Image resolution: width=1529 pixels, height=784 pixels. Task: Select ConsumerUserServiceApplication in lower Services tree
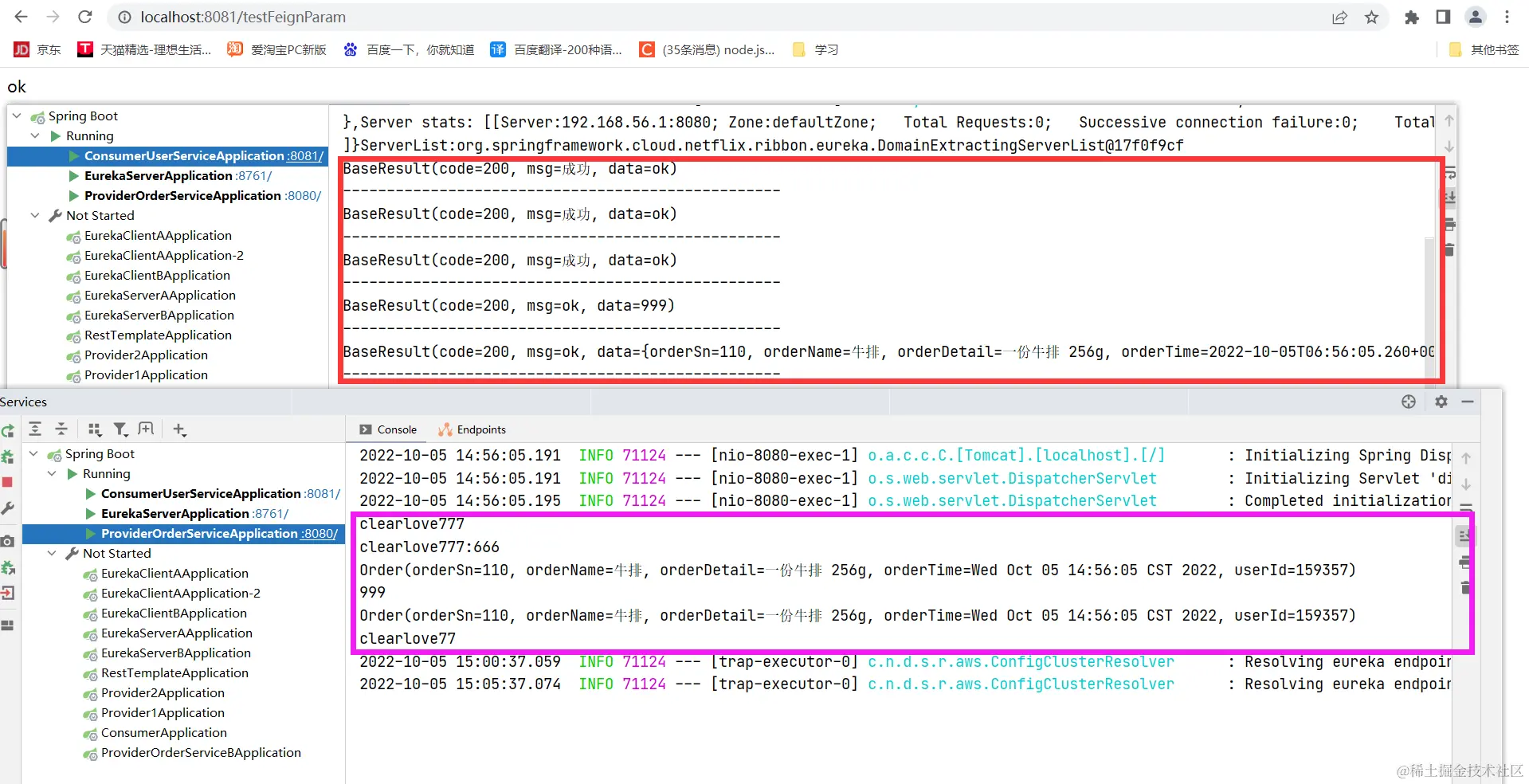coord(201,493)
